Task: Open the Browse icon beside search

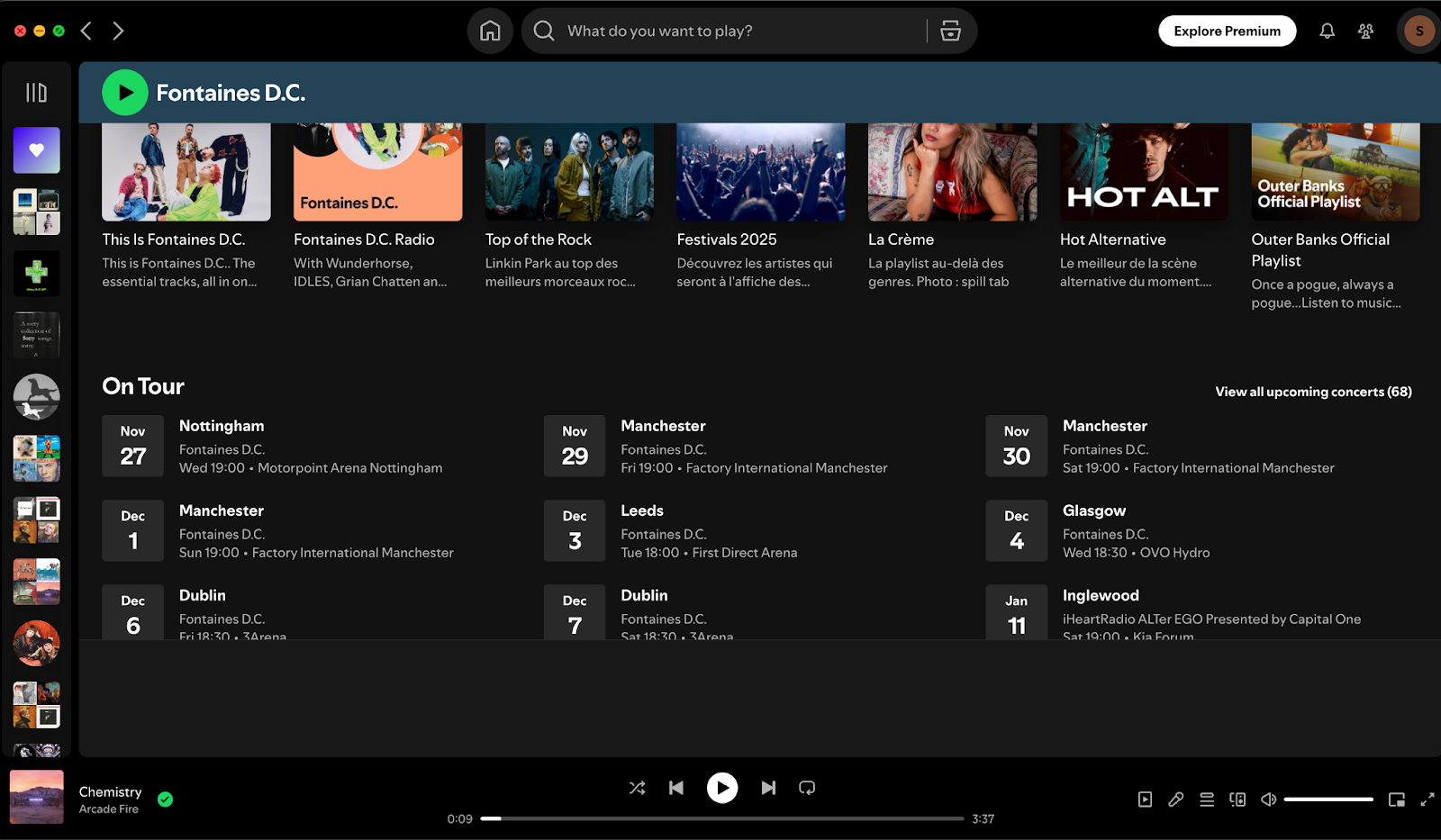Action: pyautogui.click(x=950, y=31)
